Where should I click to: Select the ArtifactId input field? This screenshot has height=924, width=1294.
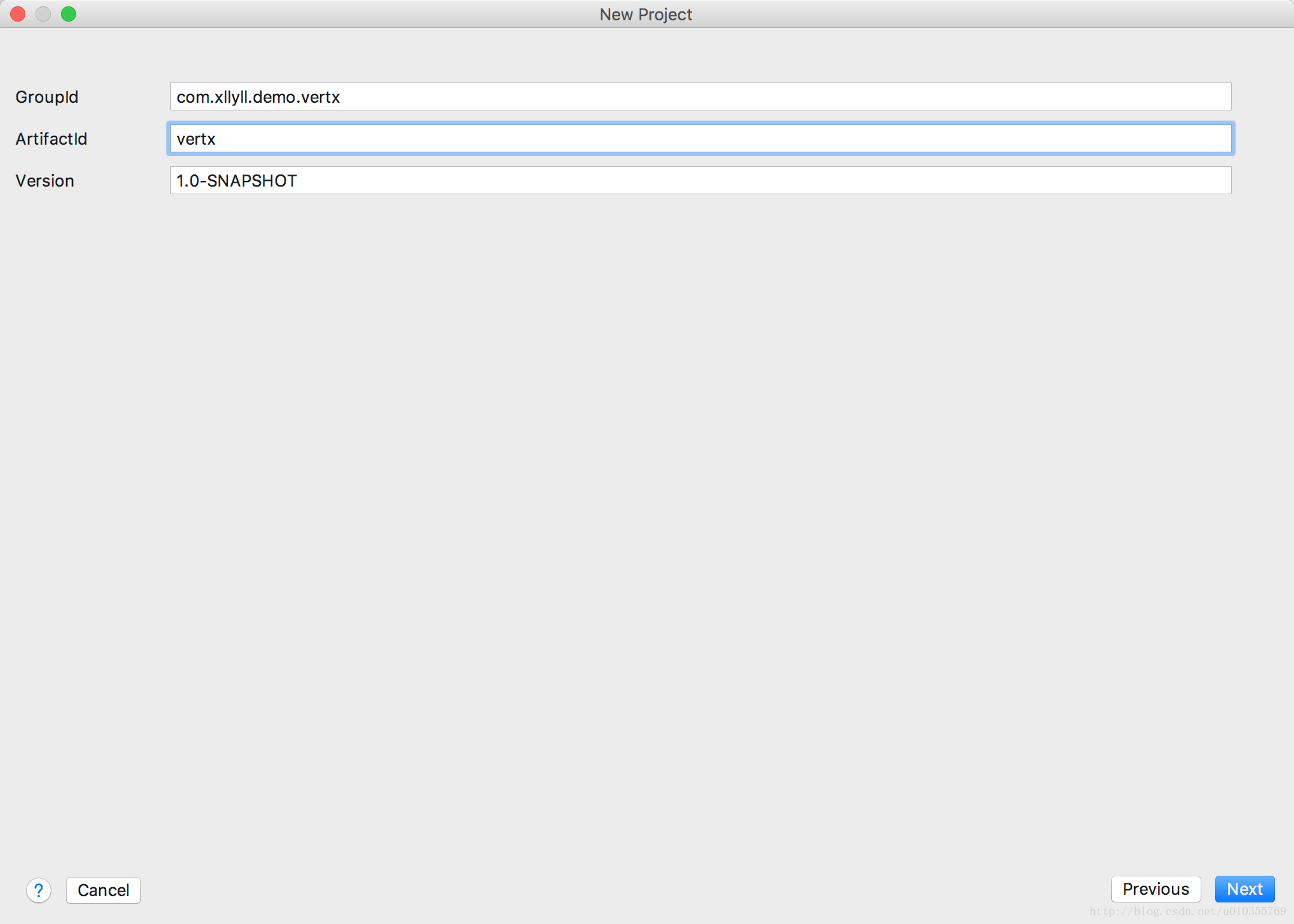point(699,139)
